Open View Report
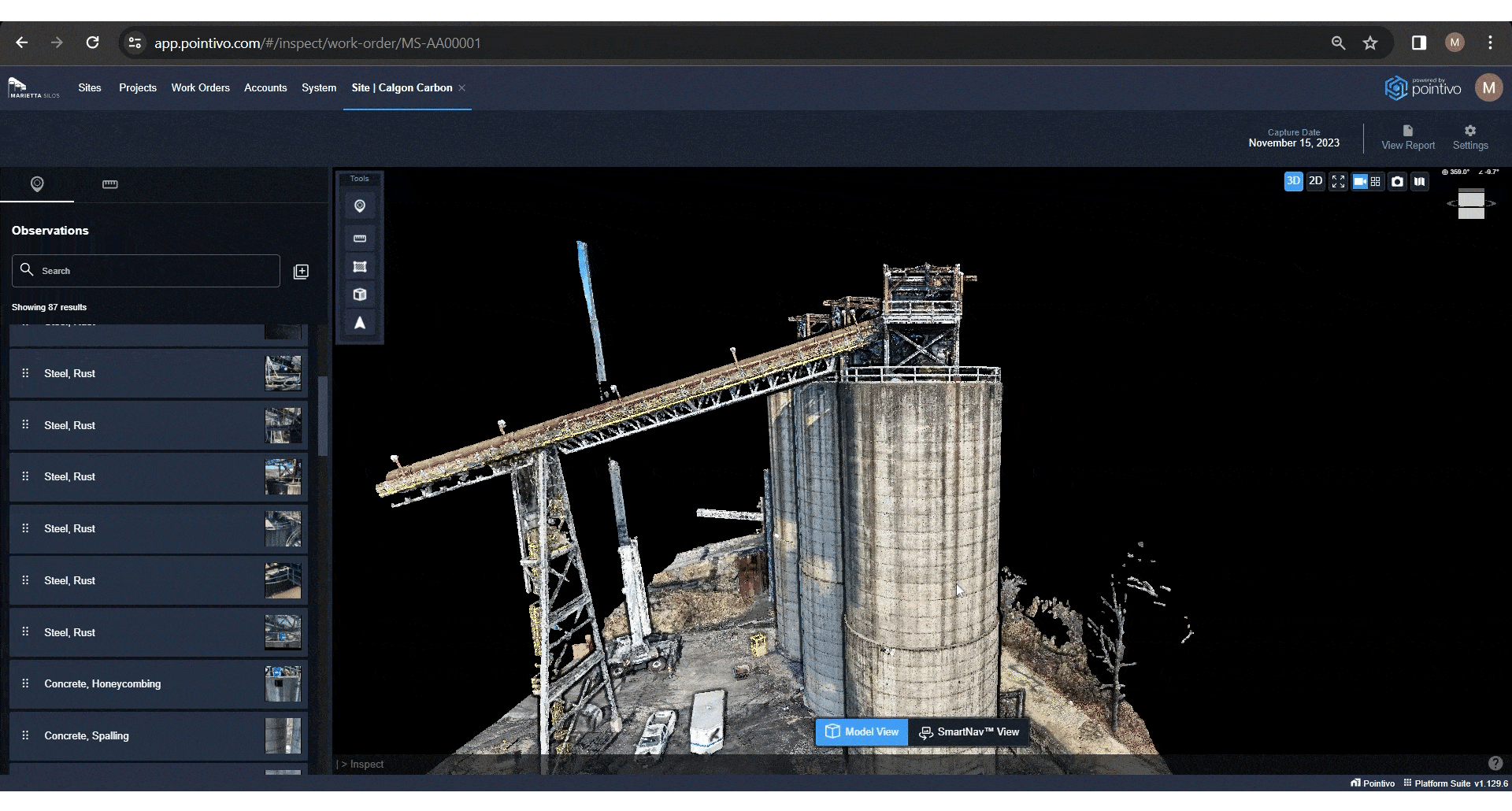This screenshot has height=811, width=1512. (1408, 137)
